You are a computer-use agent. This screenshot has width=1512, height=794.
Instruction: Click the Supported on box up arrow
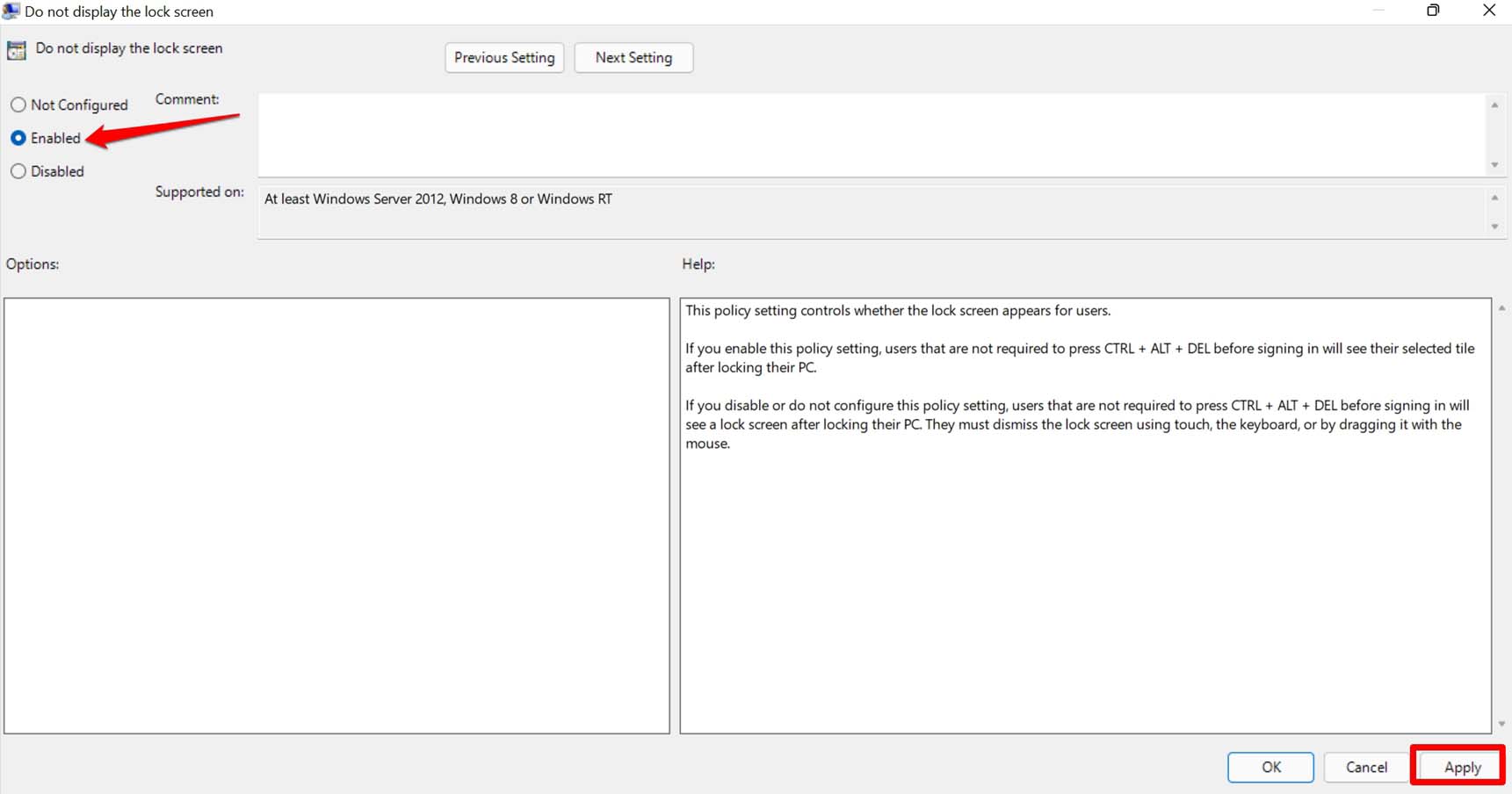pyautogui.click(x=1494, y=198)
